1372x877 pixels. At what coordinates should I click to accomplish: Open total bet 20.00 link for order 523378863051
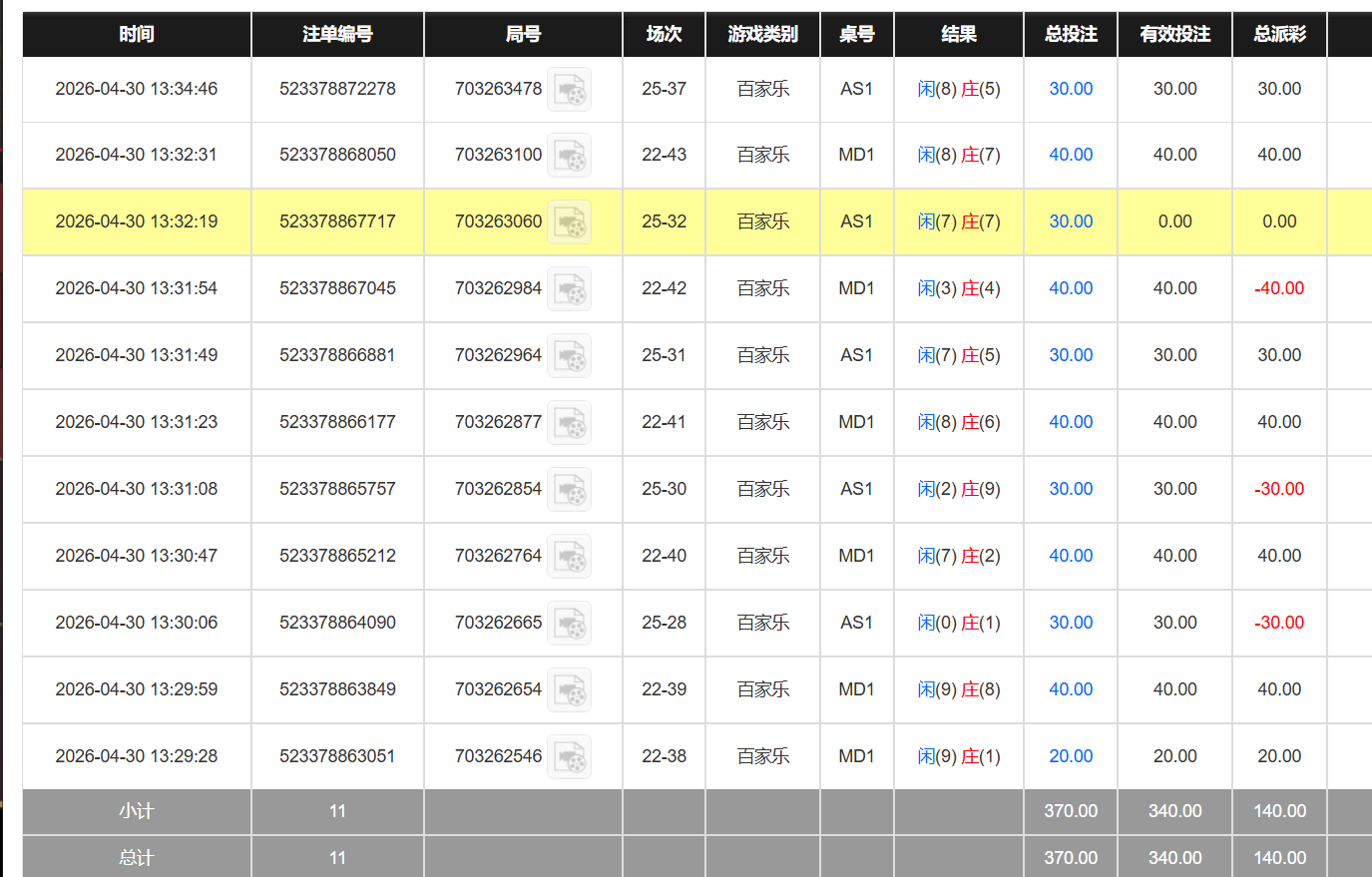pos(1071,756)
